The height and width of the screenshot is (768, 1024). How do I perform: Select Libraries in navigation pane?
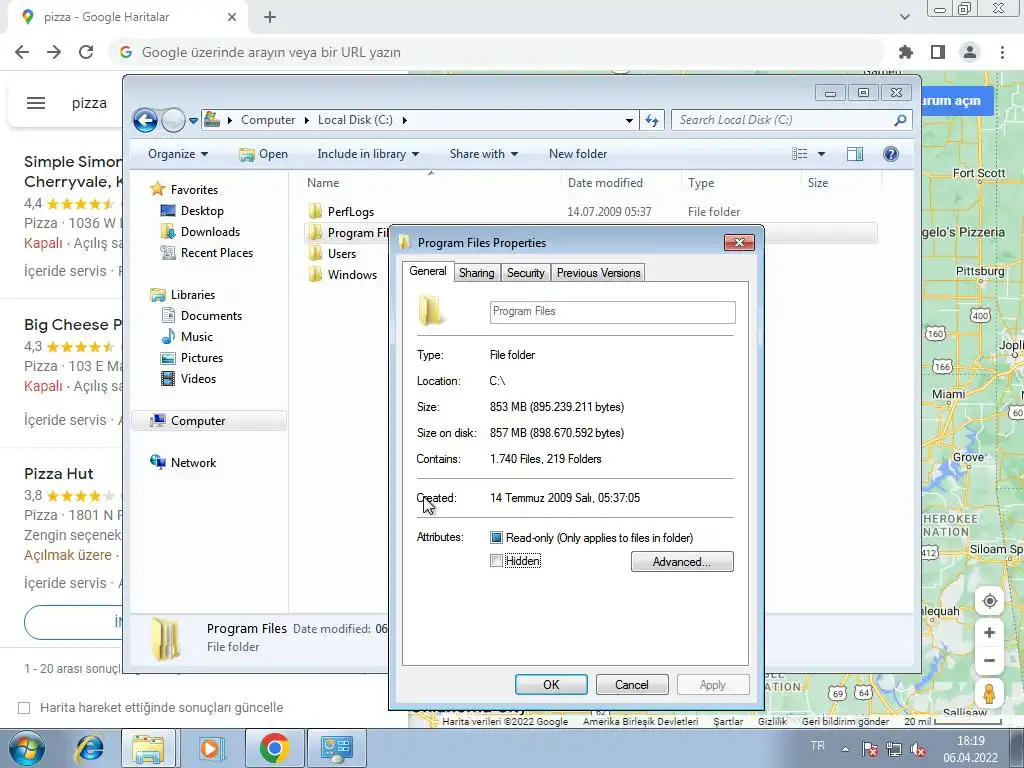[x=193, y=295]
